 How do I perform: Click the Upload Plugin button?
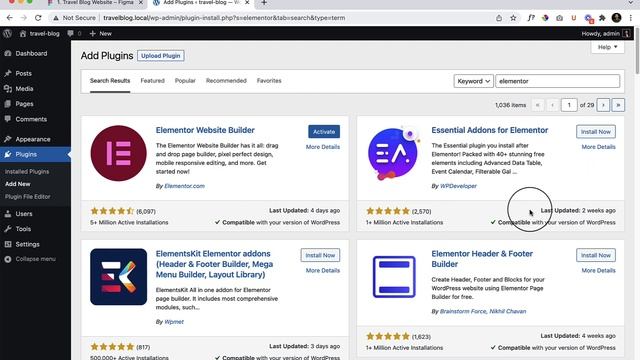pyautogui.click(x=160, y=56)
